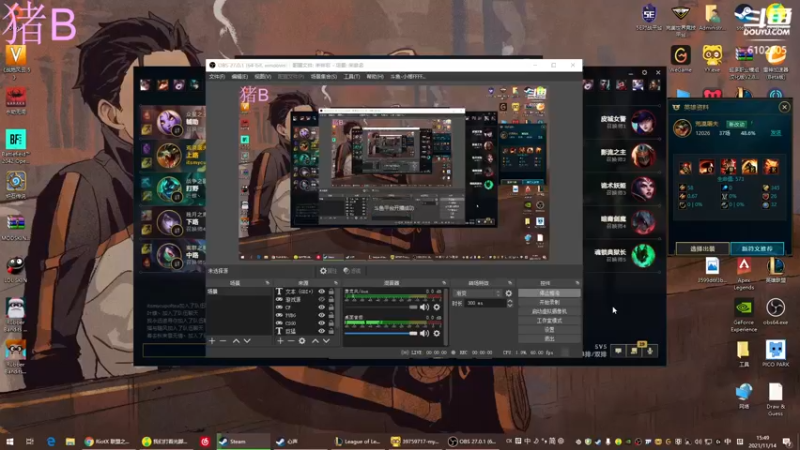Screen dimensions: 800x450
Task: Click the 设置 settings button in controls
Action: 549,330
